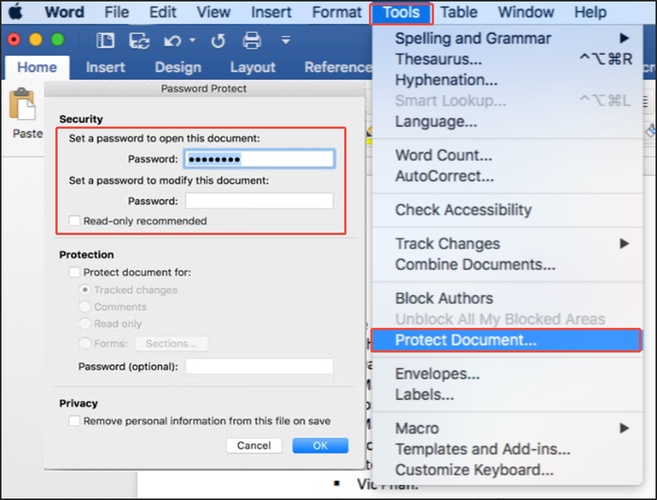
Task: Enable Read-only recommended checkbox
Action: (75, 221)
